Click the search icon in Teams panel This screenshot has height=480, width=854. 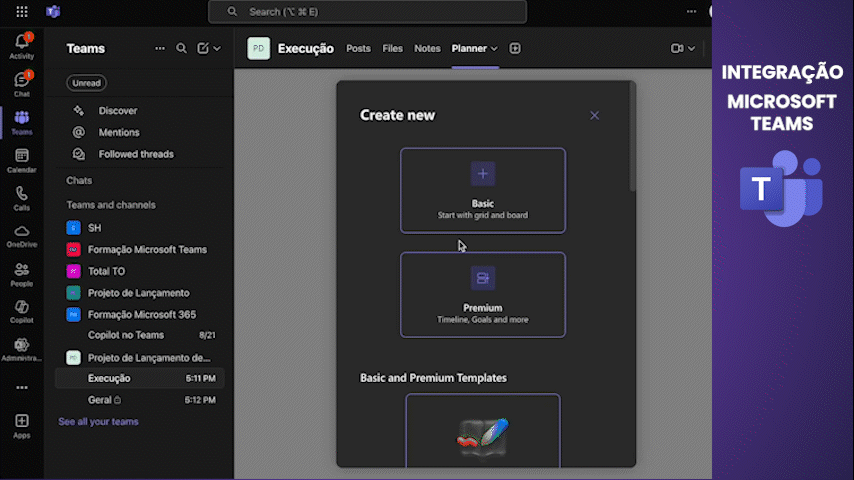coord(181,48)
